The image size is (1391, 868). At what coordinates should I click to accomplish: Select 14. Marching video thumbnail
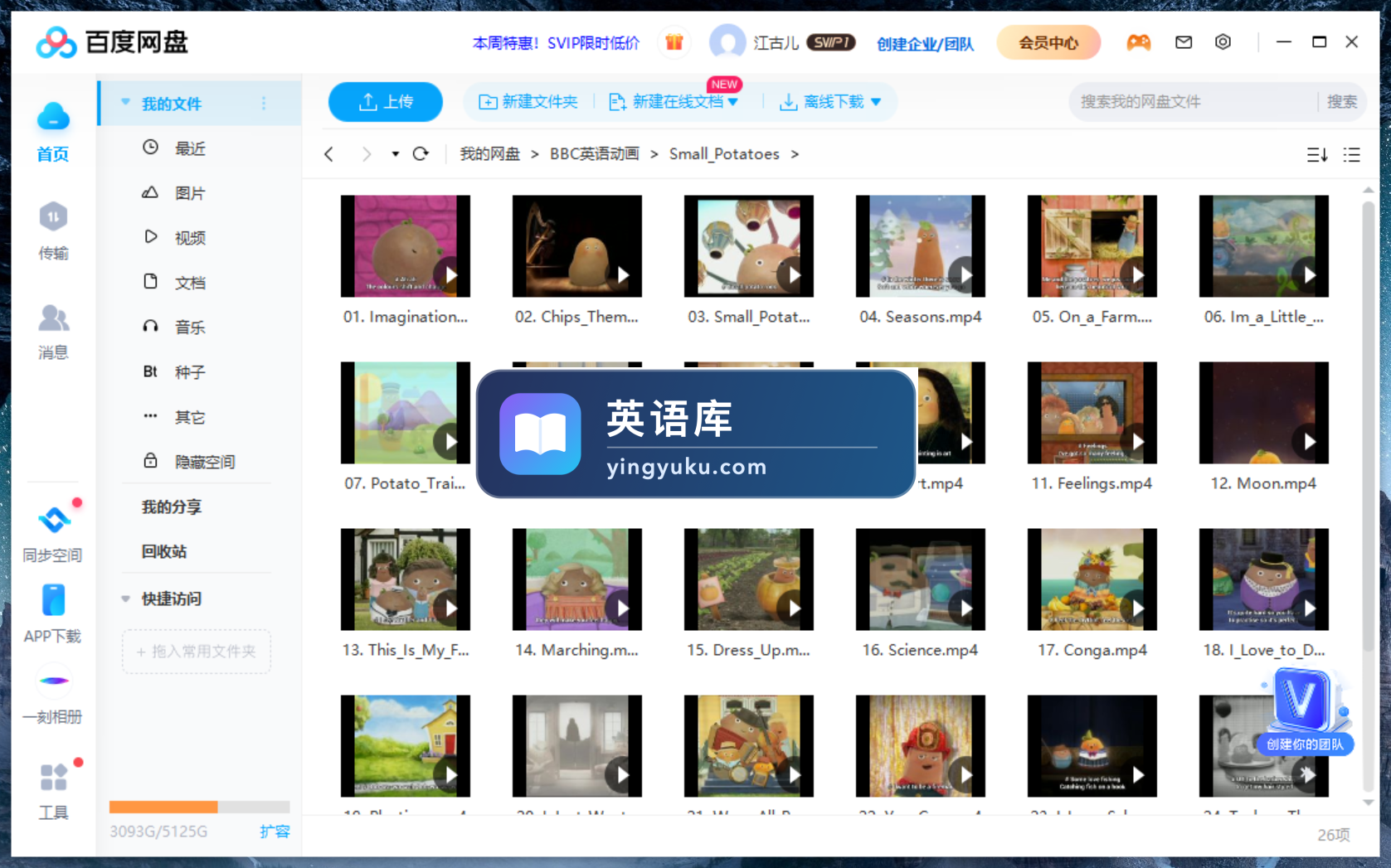(x=577, y=579)
